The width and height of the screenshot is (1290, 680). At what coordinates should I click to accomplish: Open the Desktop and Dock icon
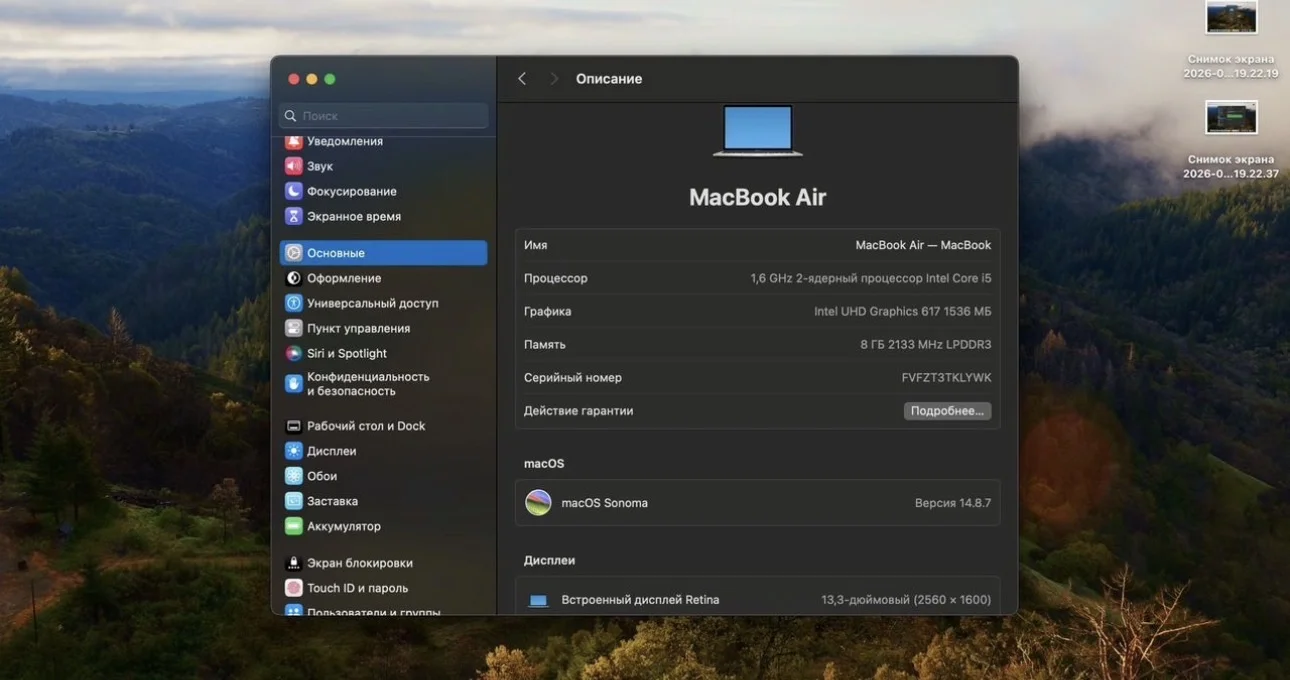point(293,426)
